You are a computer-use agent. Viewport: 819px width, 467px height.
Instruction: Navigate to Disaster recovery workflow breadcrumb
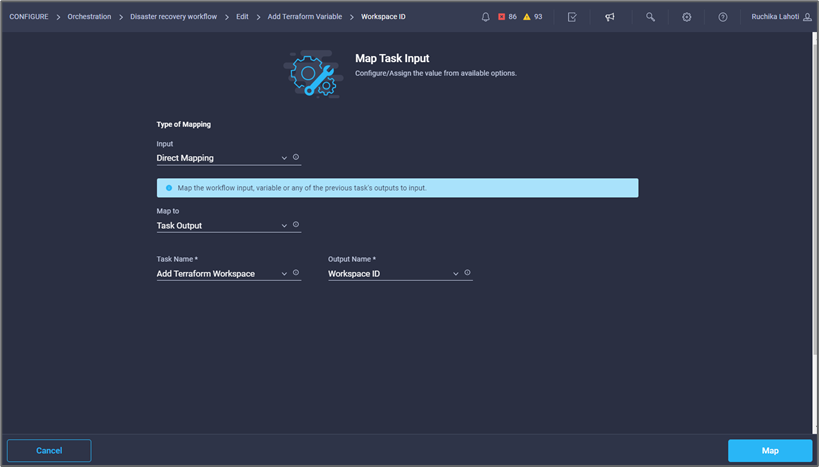point(173,17)
